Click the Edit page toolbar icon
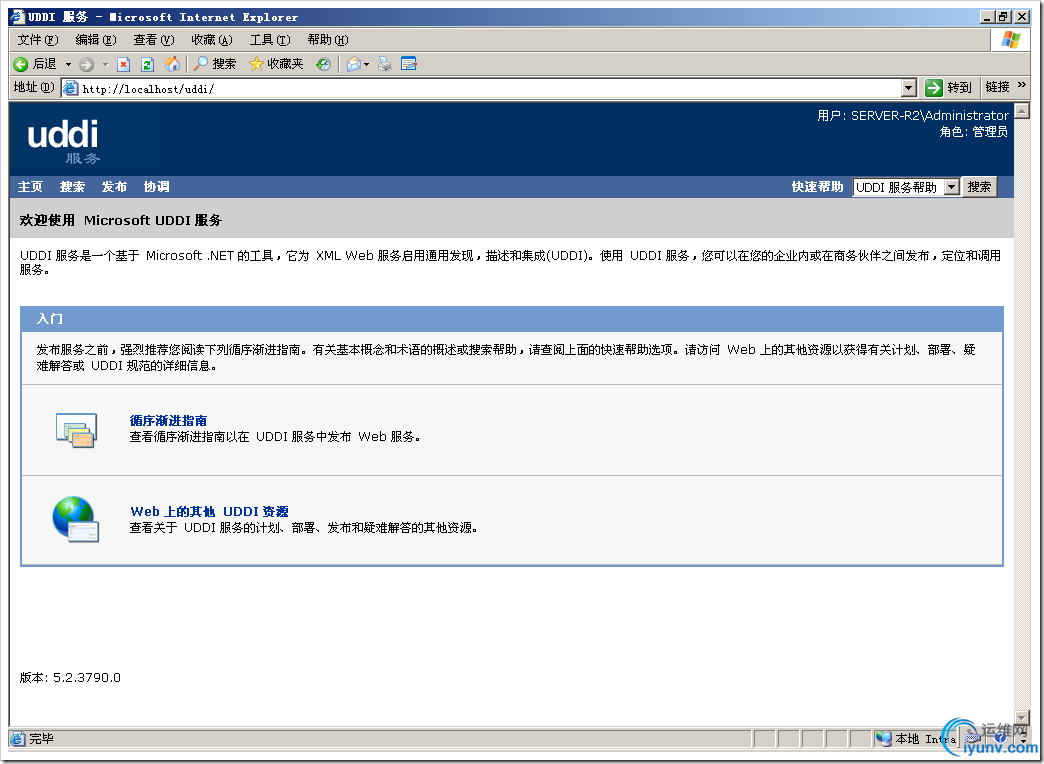The image size is (1044, 764). click(409, 64)
